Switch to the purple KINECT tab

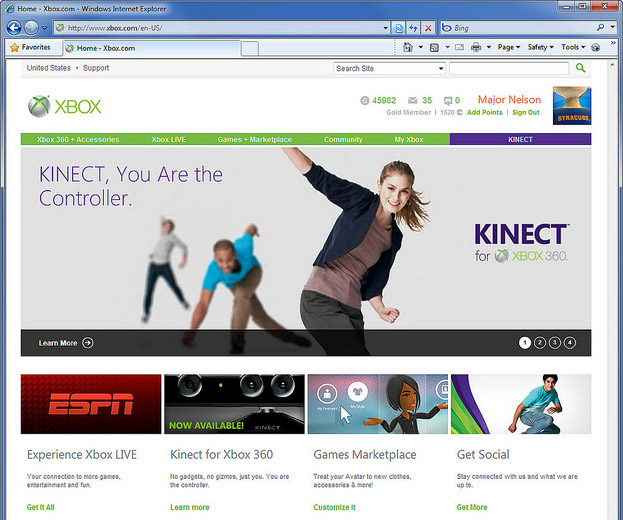click(x=520, y=140)
